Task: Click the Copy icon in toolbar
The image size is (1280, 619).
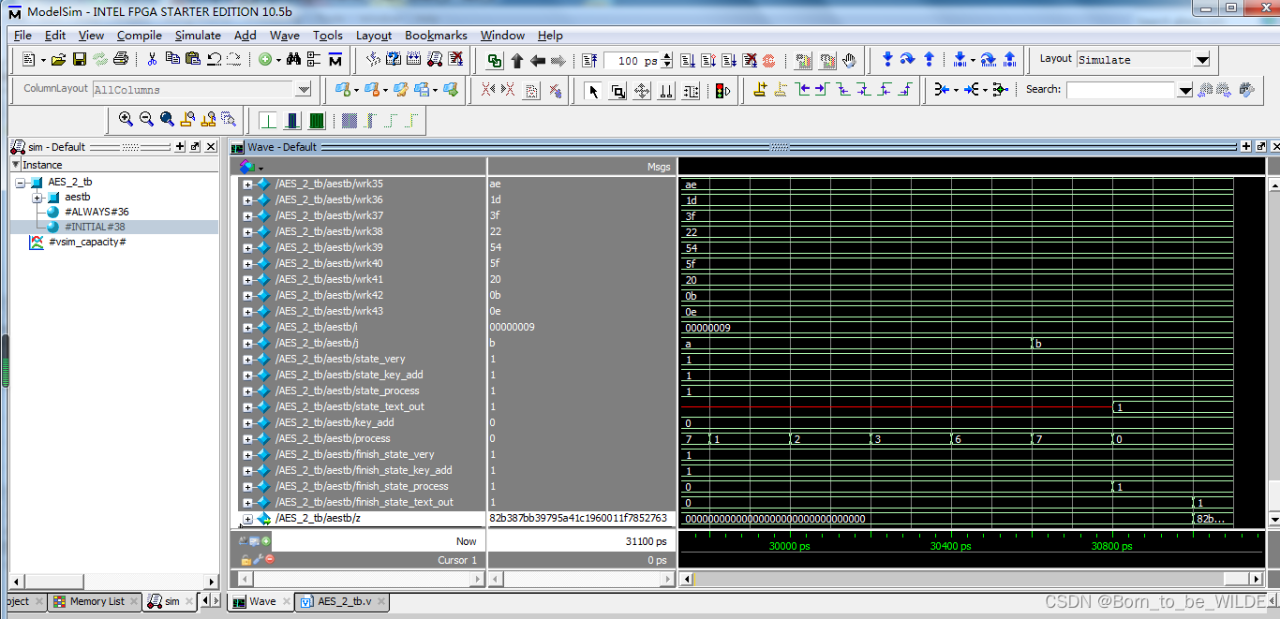Action: pos(172,59)
